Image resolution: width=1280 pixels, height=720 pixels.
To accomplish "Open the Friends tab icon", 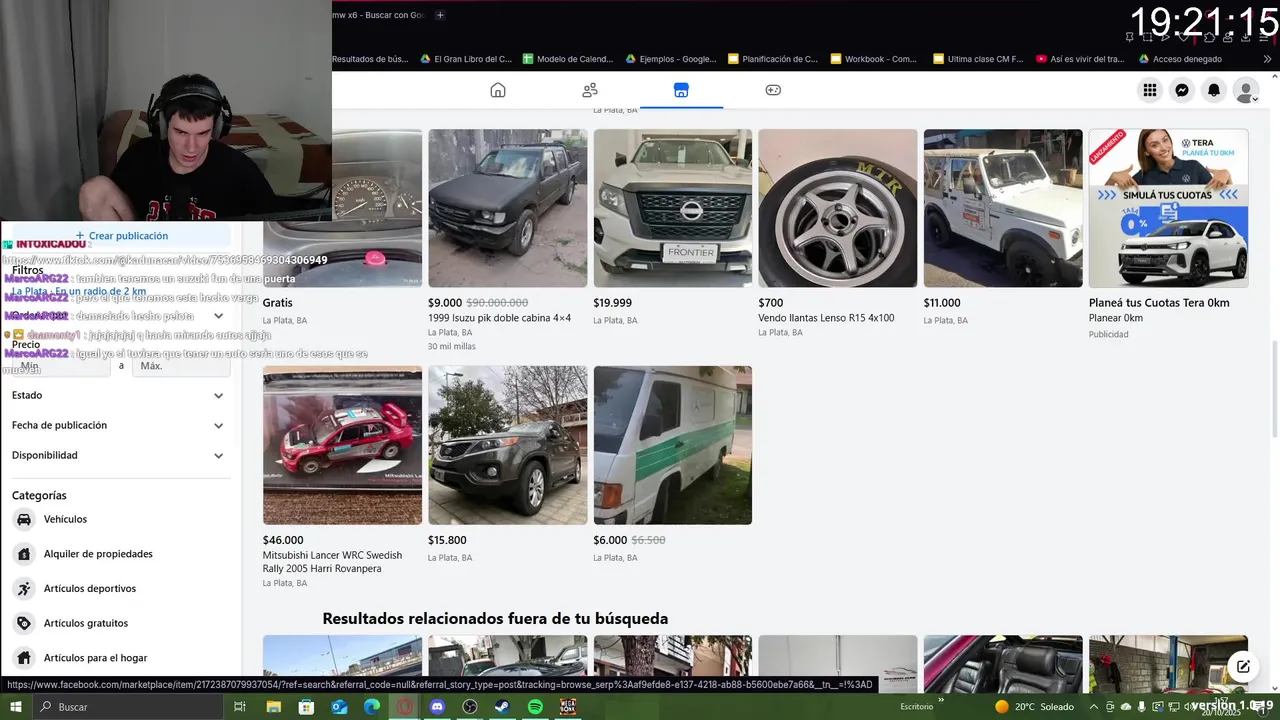I will click(x=590, y=90).
